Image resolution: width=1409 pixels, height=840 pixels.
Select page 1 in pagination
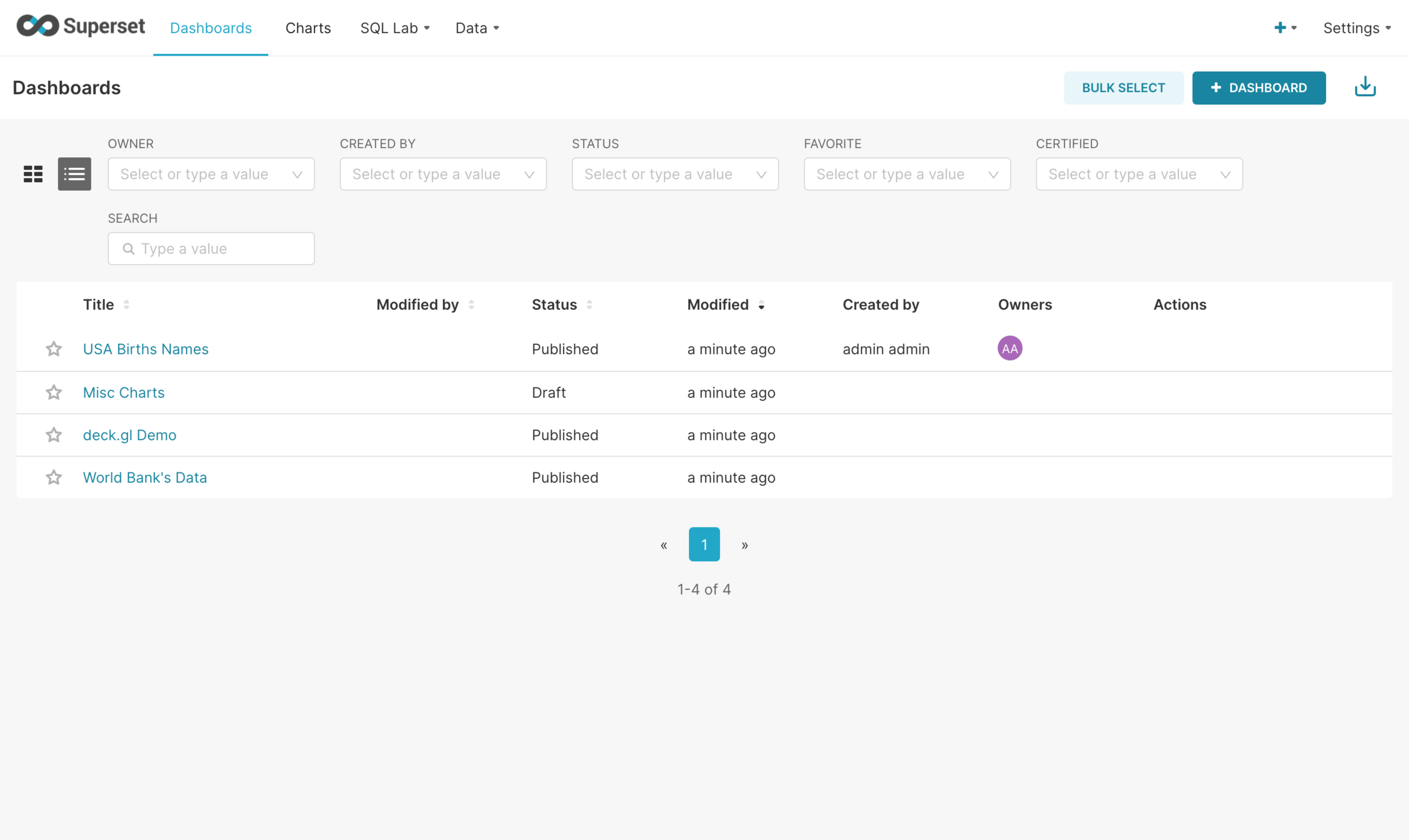(704, 545)
